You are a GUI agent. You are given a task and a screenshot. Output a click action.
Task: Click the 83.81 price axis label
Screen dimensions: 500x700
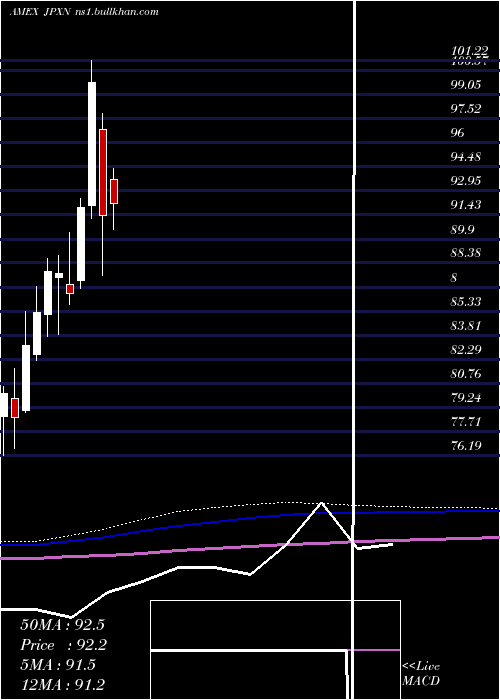tap(466, 326)
